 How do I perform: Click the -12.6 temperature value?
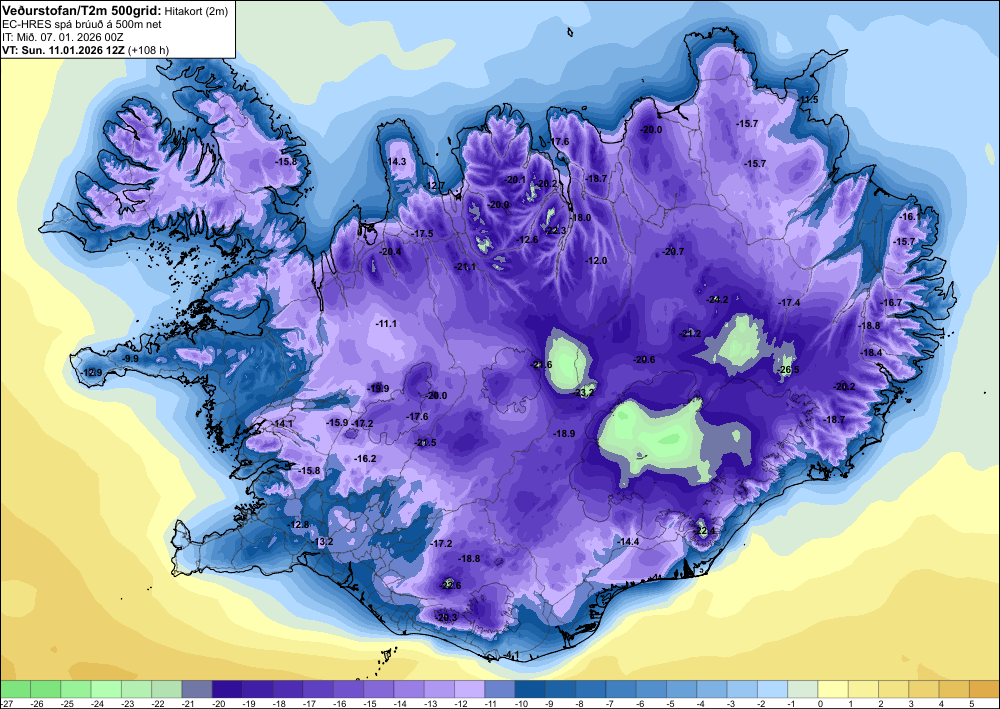click(x=527, y=240)
